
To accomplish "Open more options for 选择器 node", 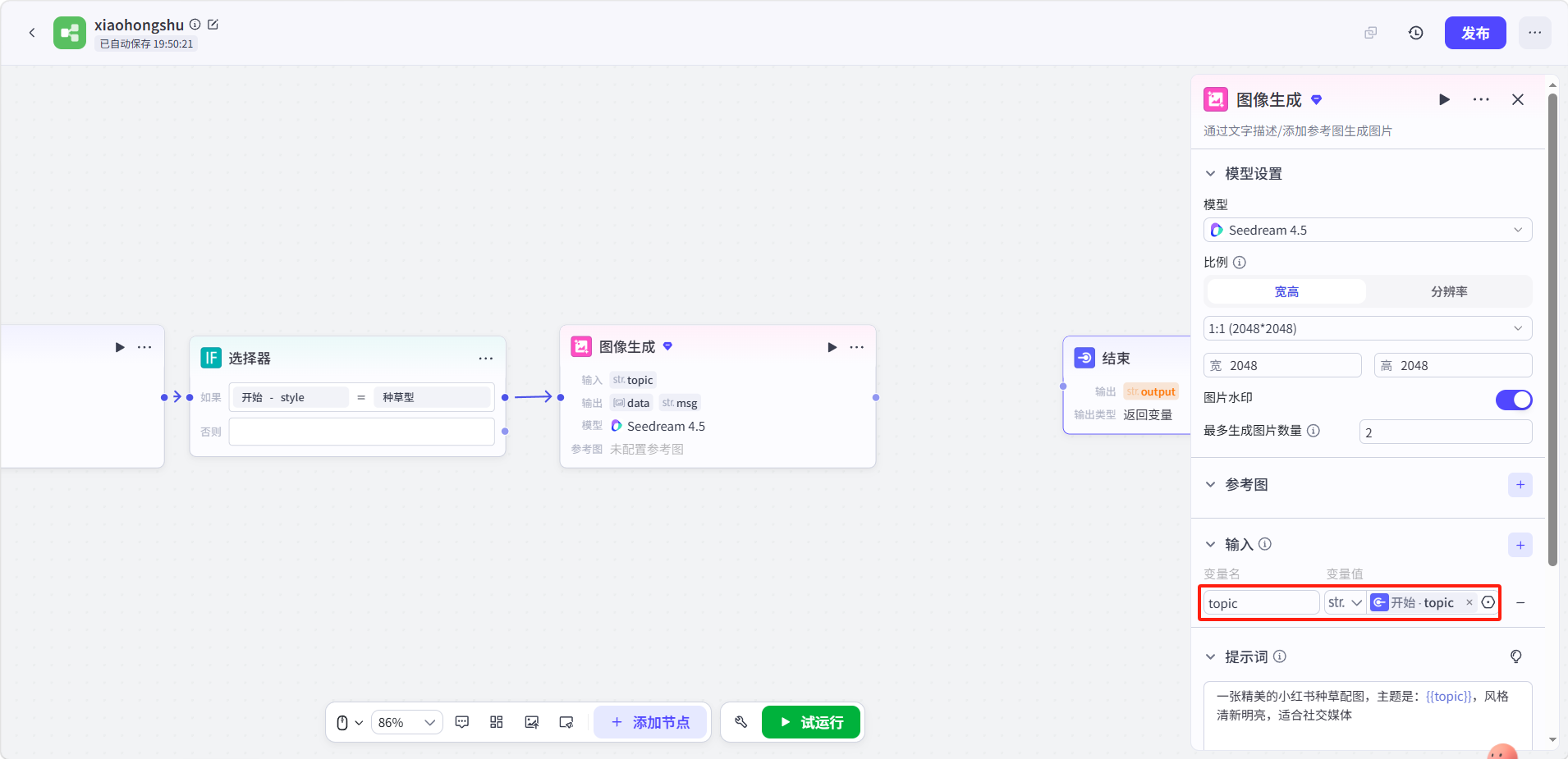I will coord(486,359).
